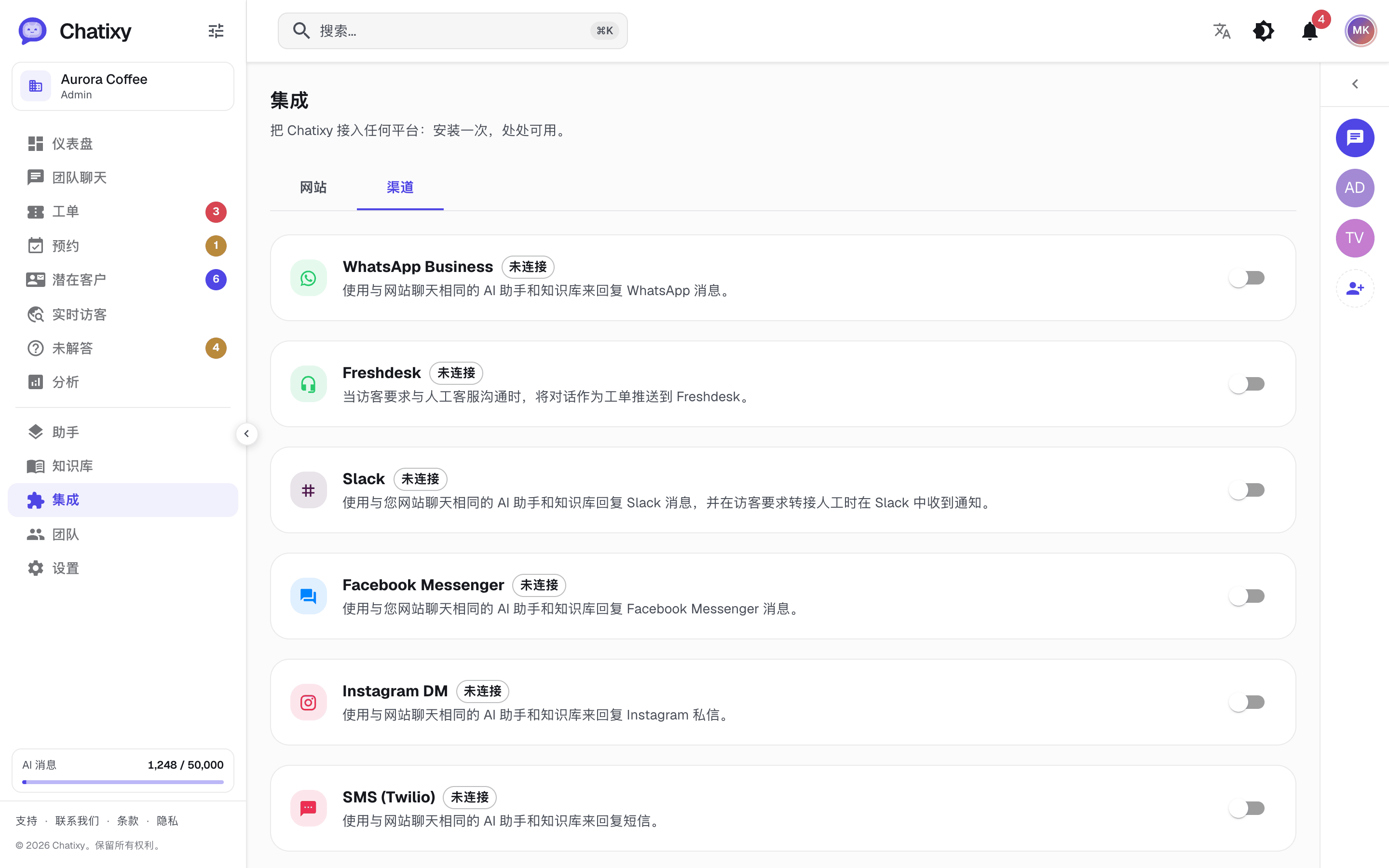
Task: Click the ⌘K shortcut badge
Action: (604, 31)
